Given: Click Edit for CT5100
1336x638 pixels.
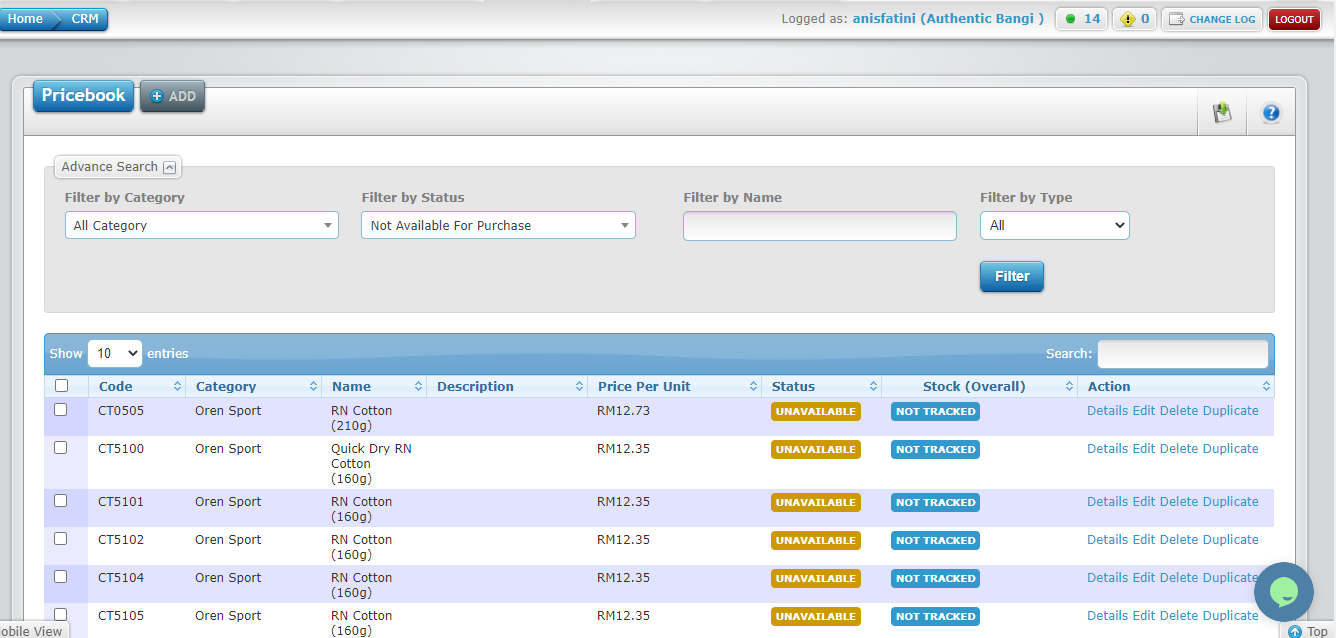Looking at the screenshot, I should 1144,449.
